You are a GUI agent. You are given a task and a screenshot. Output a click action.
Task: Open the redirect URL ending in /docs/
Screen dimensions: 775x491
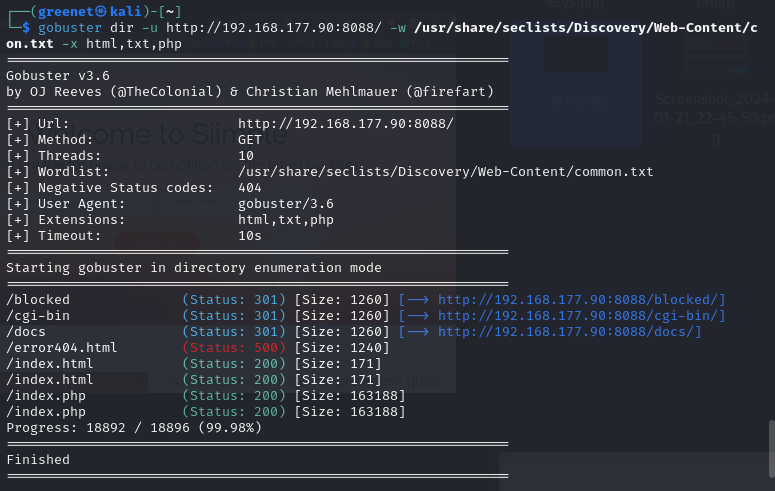point(569,332)
